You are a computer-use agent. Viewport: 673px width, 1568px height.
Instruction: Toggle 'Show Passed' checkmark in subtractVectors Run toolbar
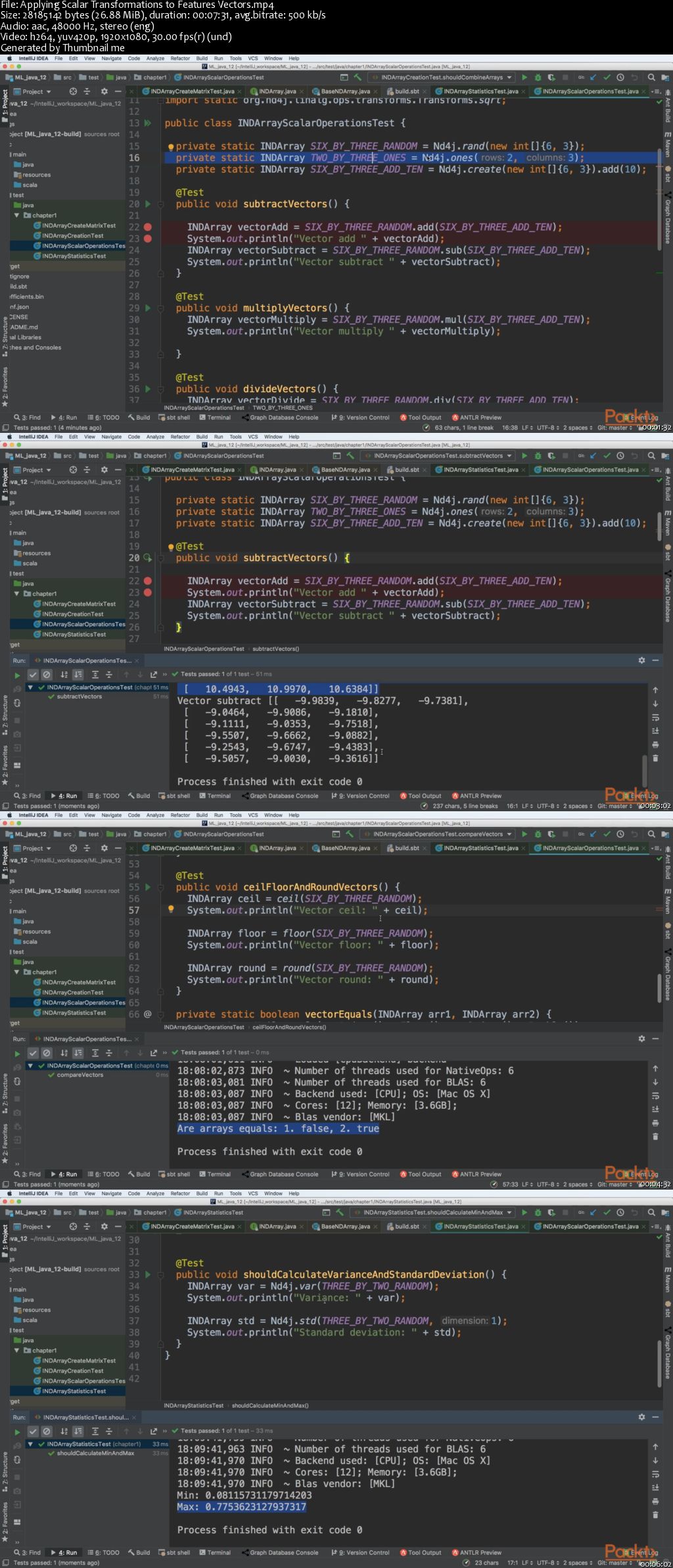tap(33, 675)
